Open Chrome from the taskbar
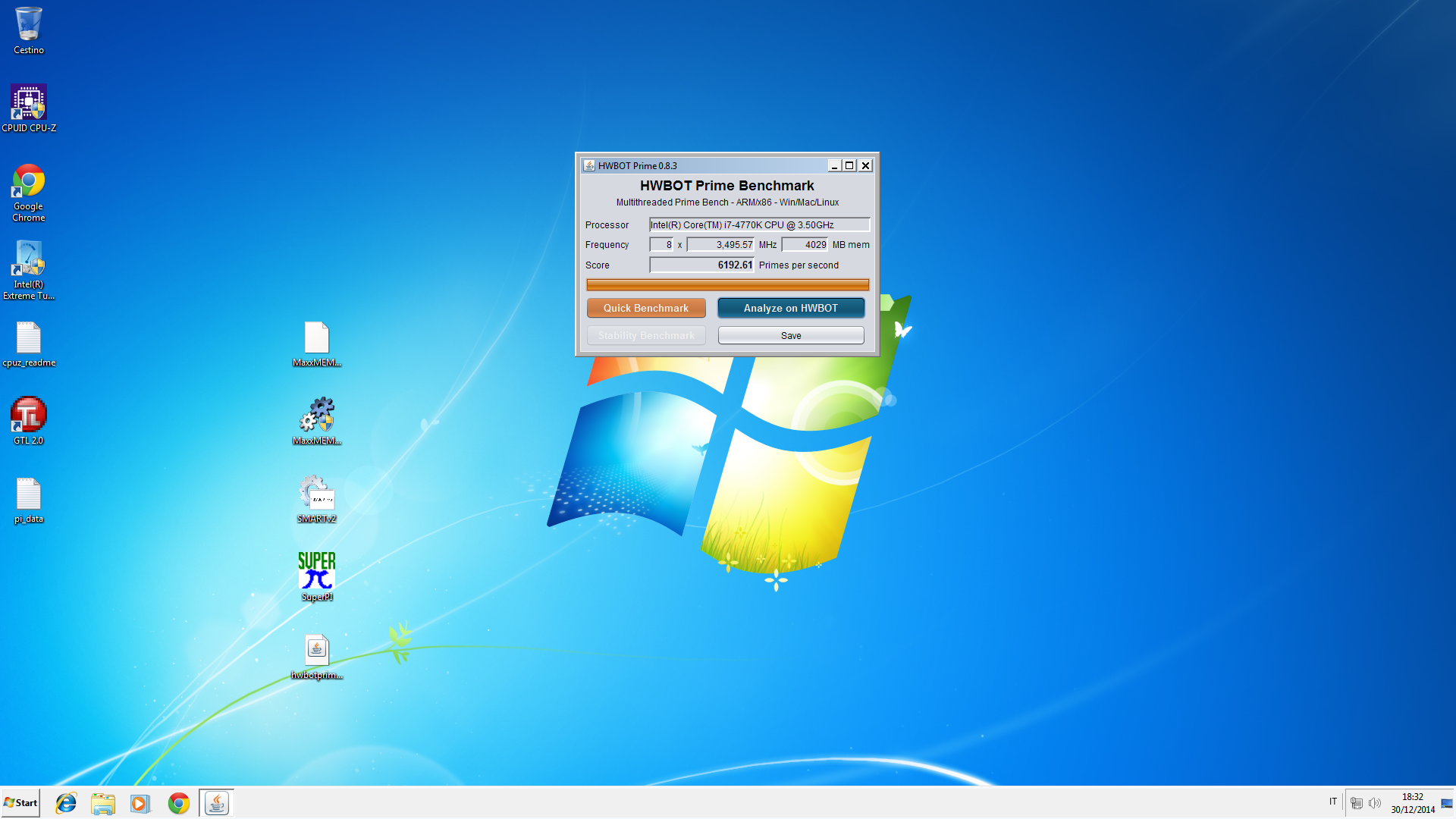The image size is (1456, 819). pos(179,803)
